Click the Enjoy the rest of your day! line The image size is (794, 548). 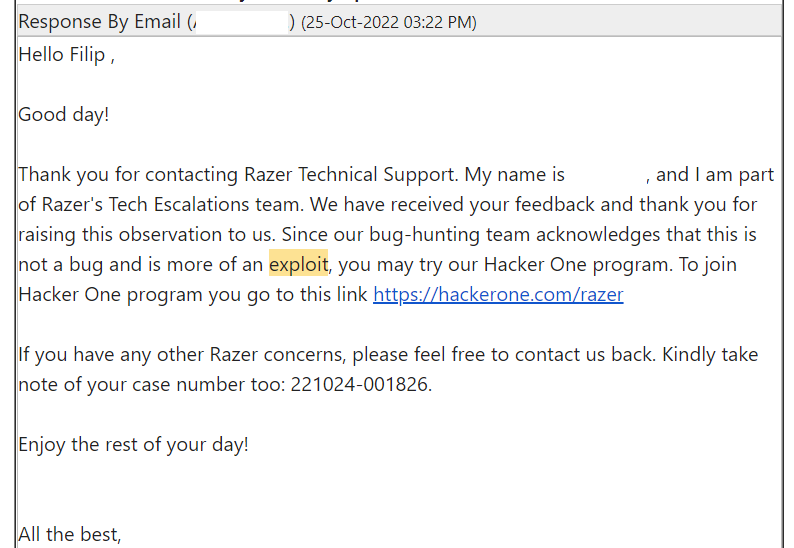tap(134, 445)
